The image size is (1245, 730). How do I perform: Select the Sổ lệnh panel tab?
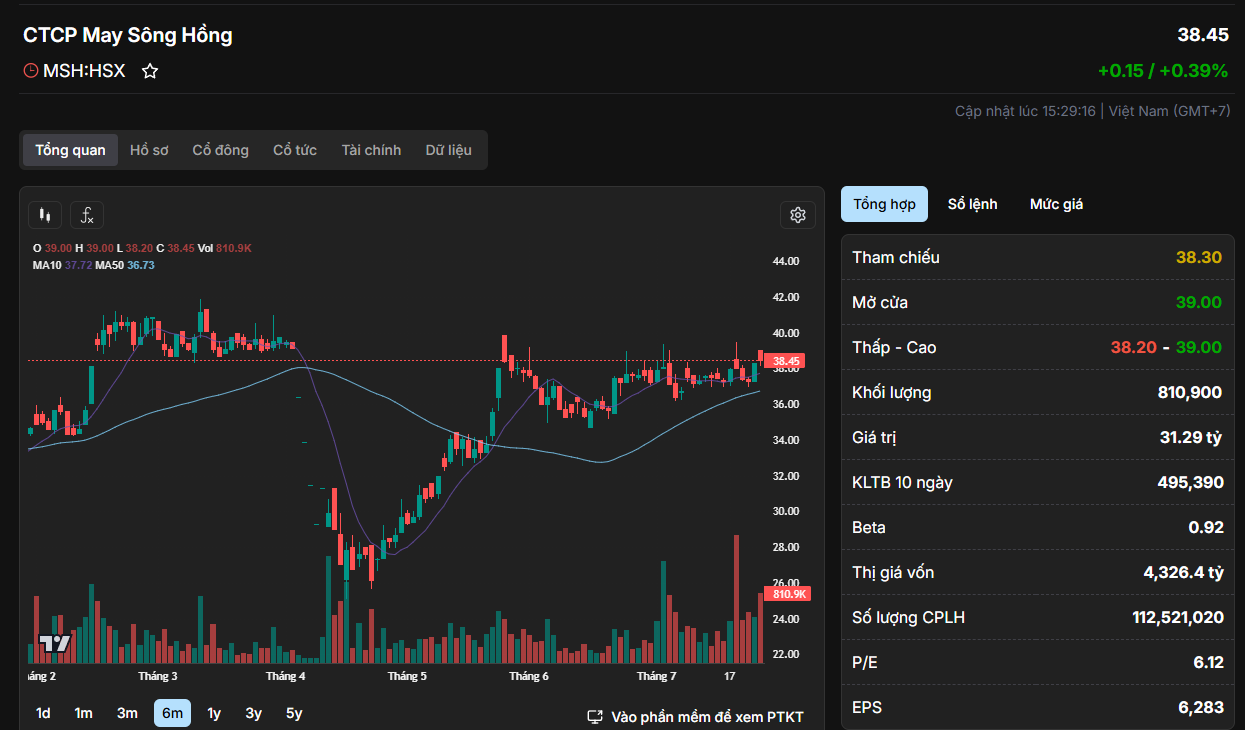[973, 204]
